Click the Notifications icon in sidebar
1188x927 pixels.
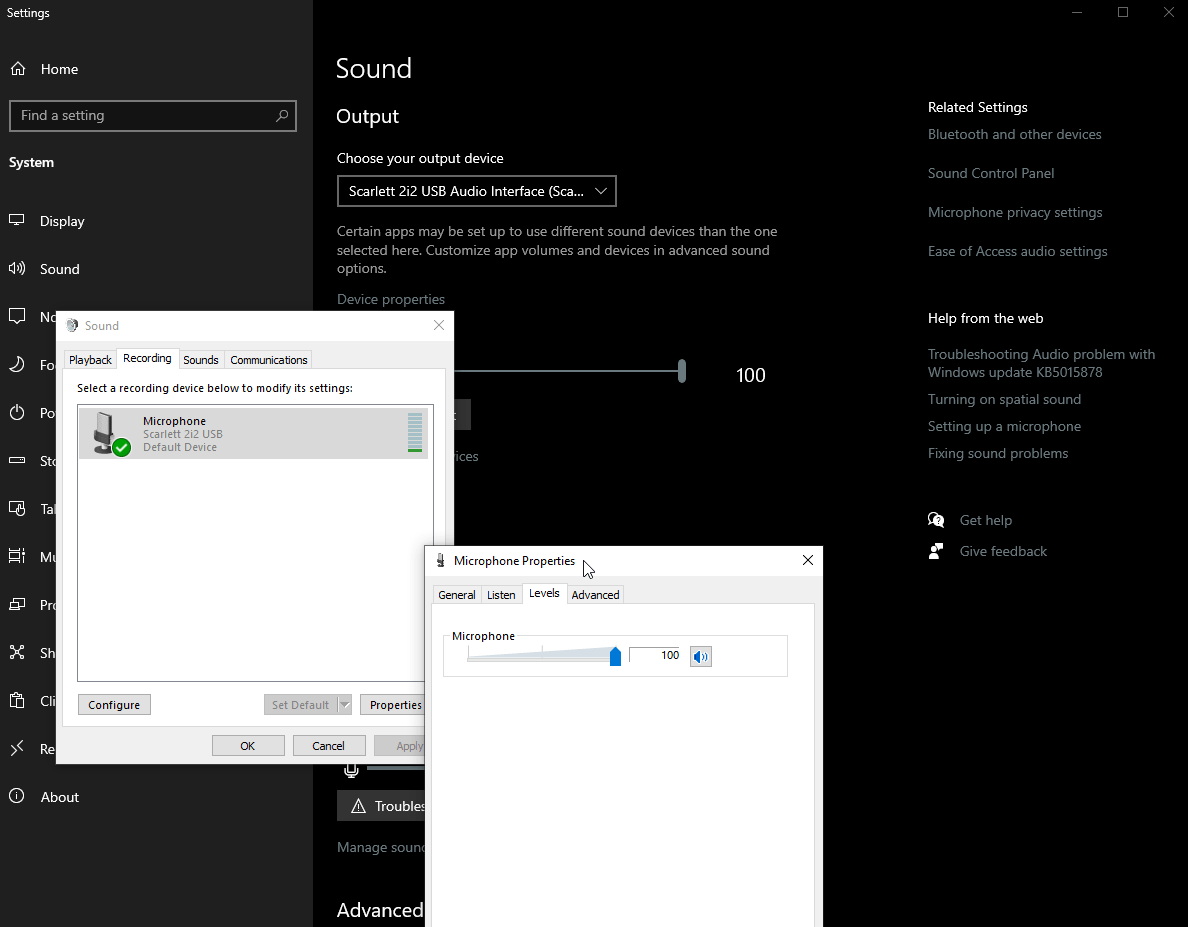coord(17,317)
